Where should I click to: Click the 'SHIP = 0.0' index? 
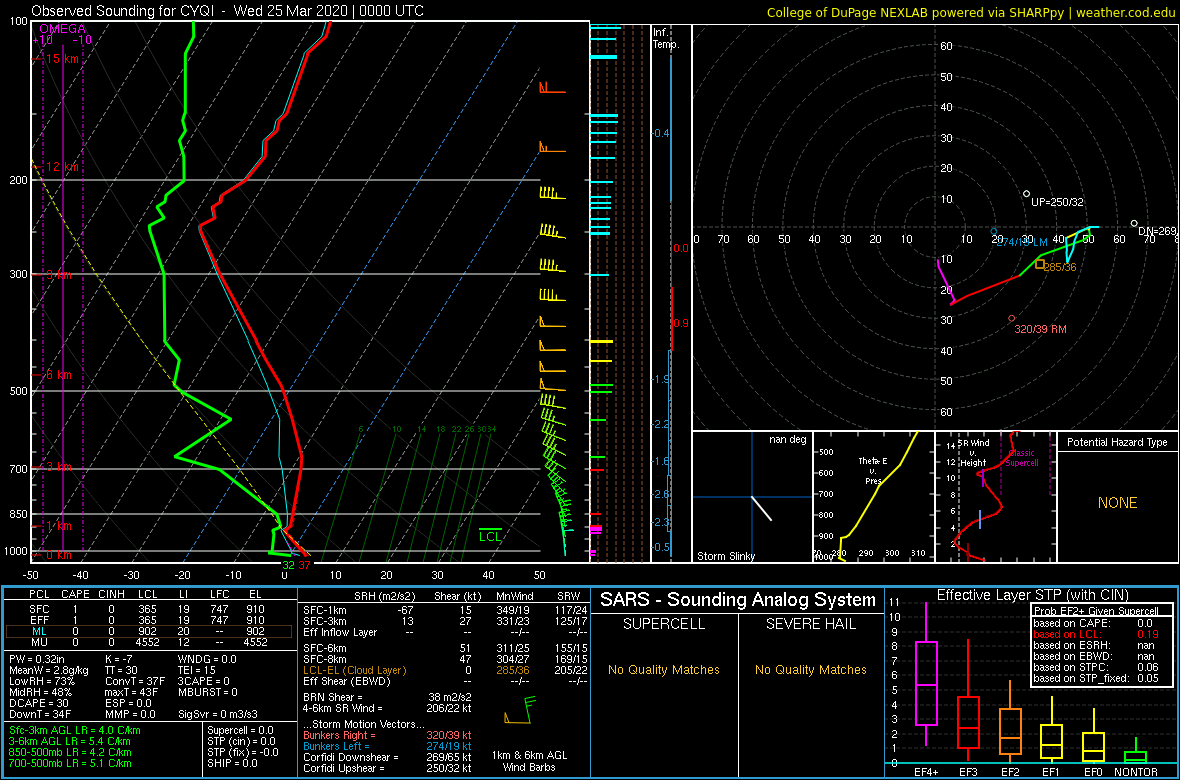(x=233, y=762)
